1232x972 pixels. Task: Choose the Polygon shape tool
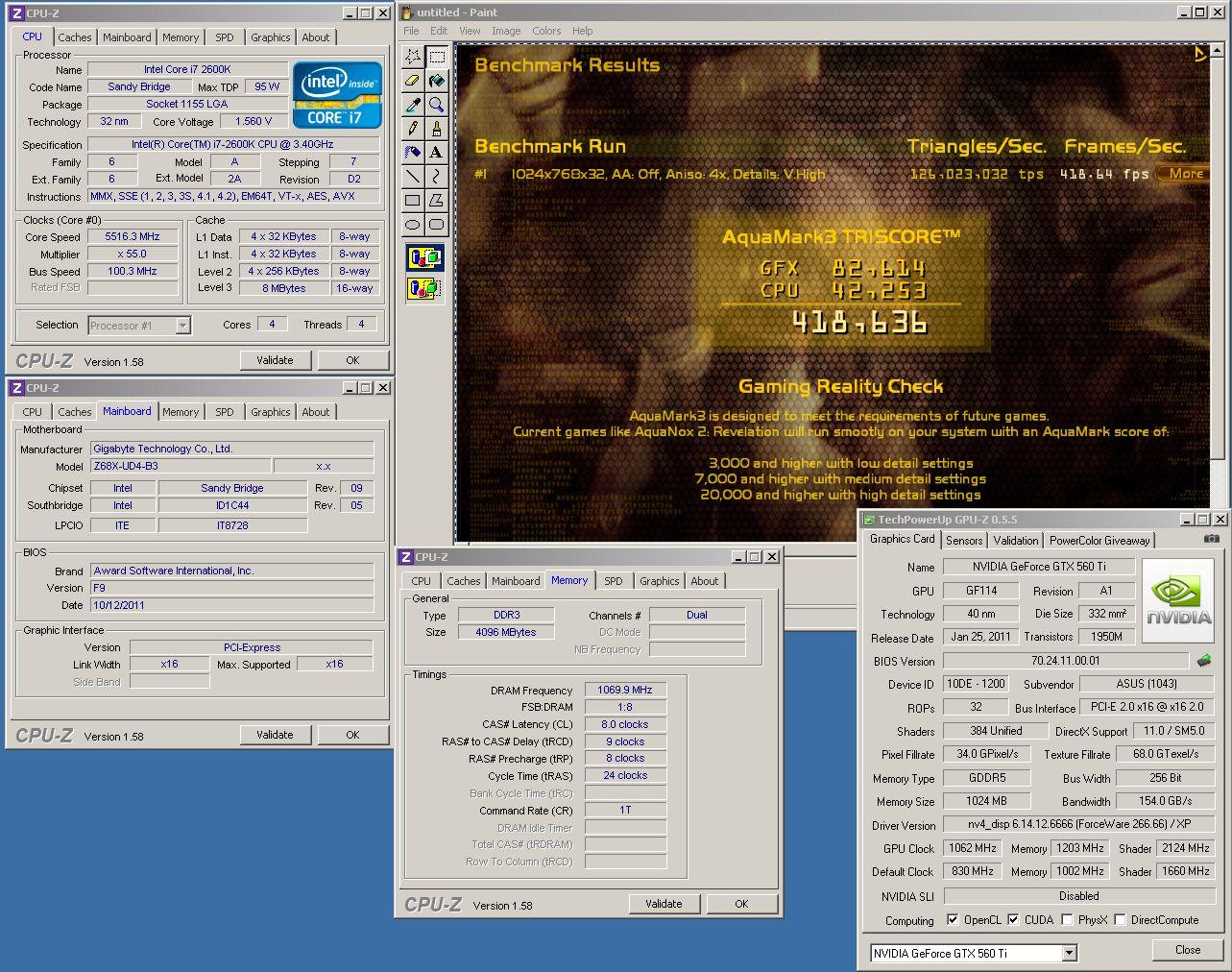437,201
